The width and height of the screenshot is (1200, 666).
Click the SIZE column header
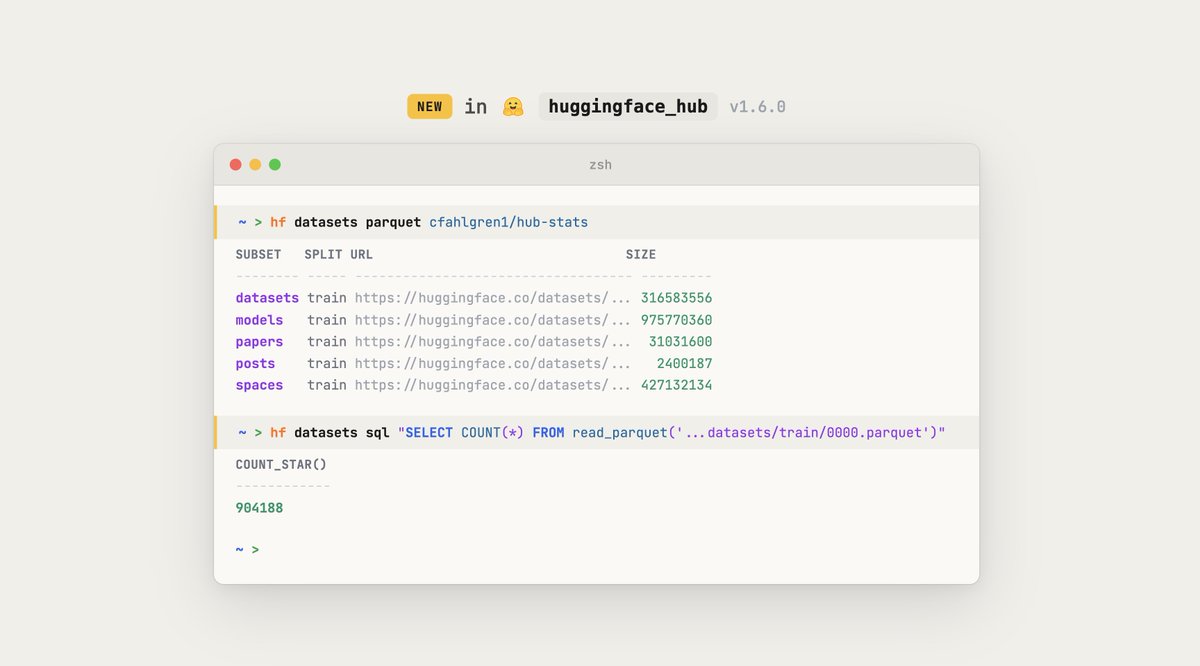click(641, 255)
